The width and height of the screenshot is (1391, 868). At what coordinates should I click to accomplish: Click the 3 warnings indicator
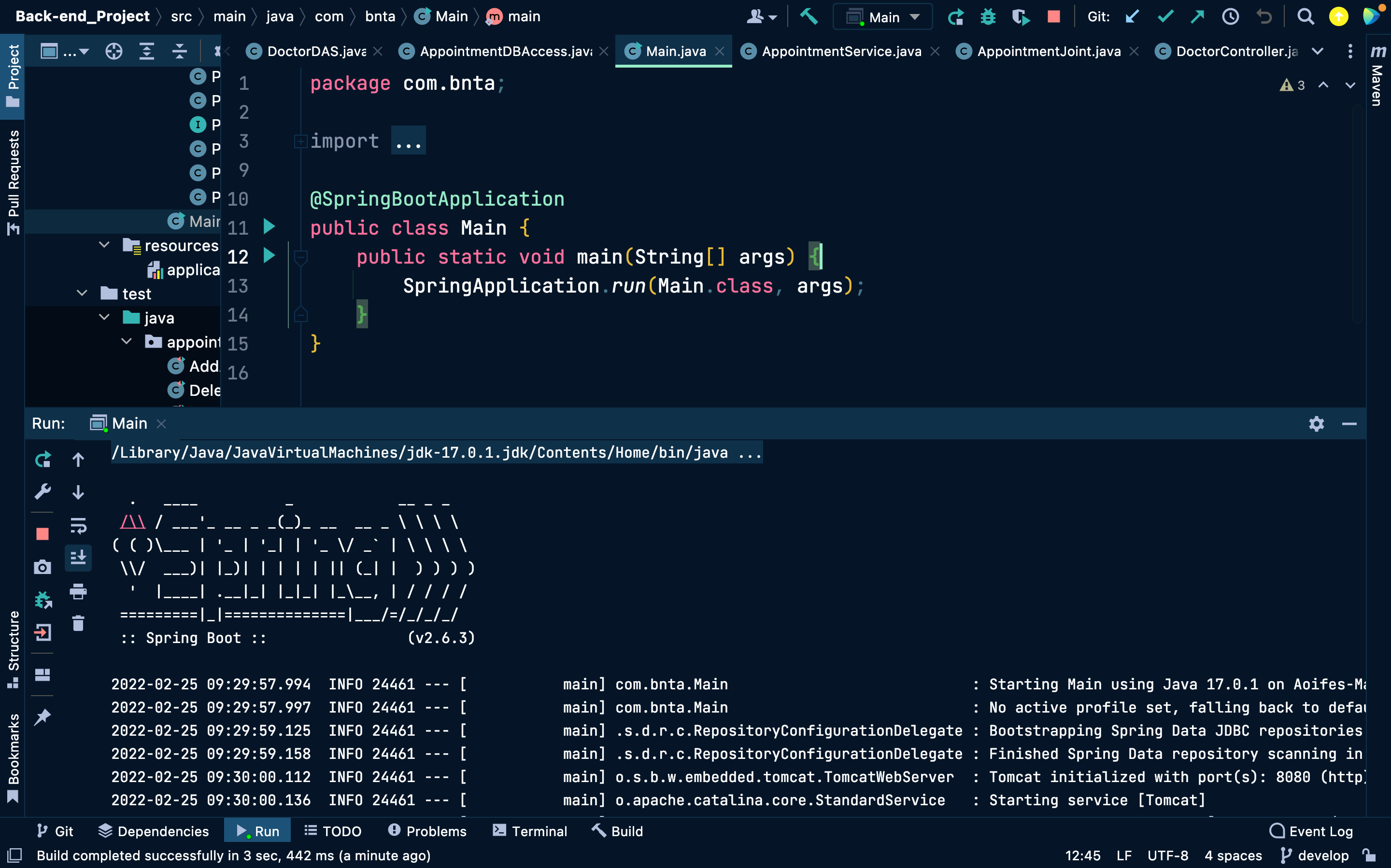click(x=1292, y=85)
